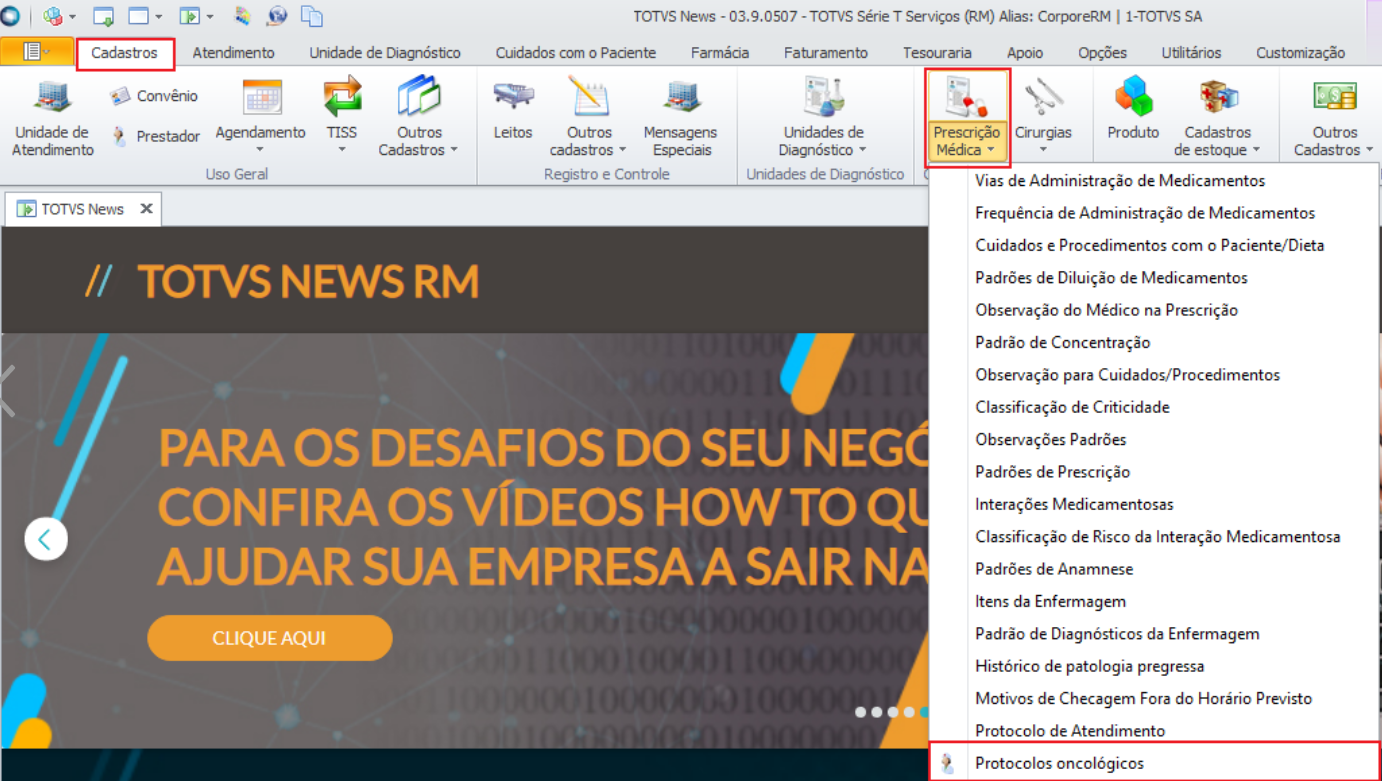Viewport: 1382px width, 781px height.
Task: Open the Faturamento ribbon tab
Action: pyautogui.click(x=826, y=53)
